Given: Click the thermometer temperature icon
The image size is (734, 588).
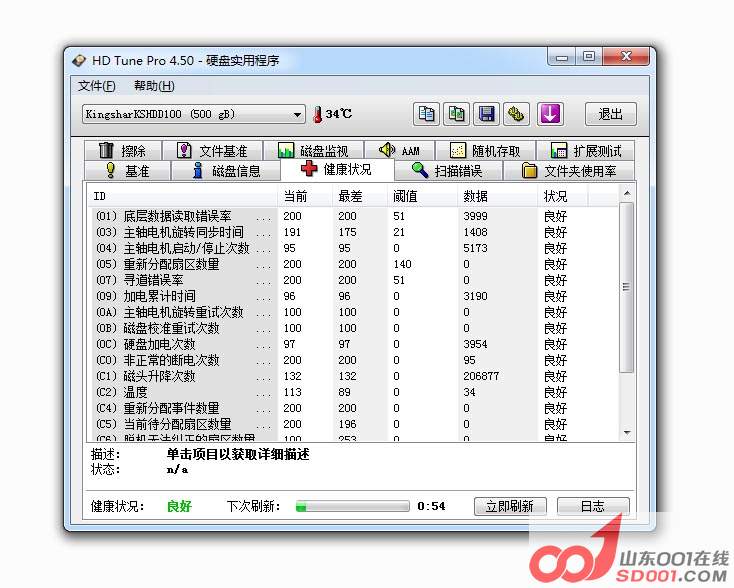Looking at the screenshot, I should (318, 114).
